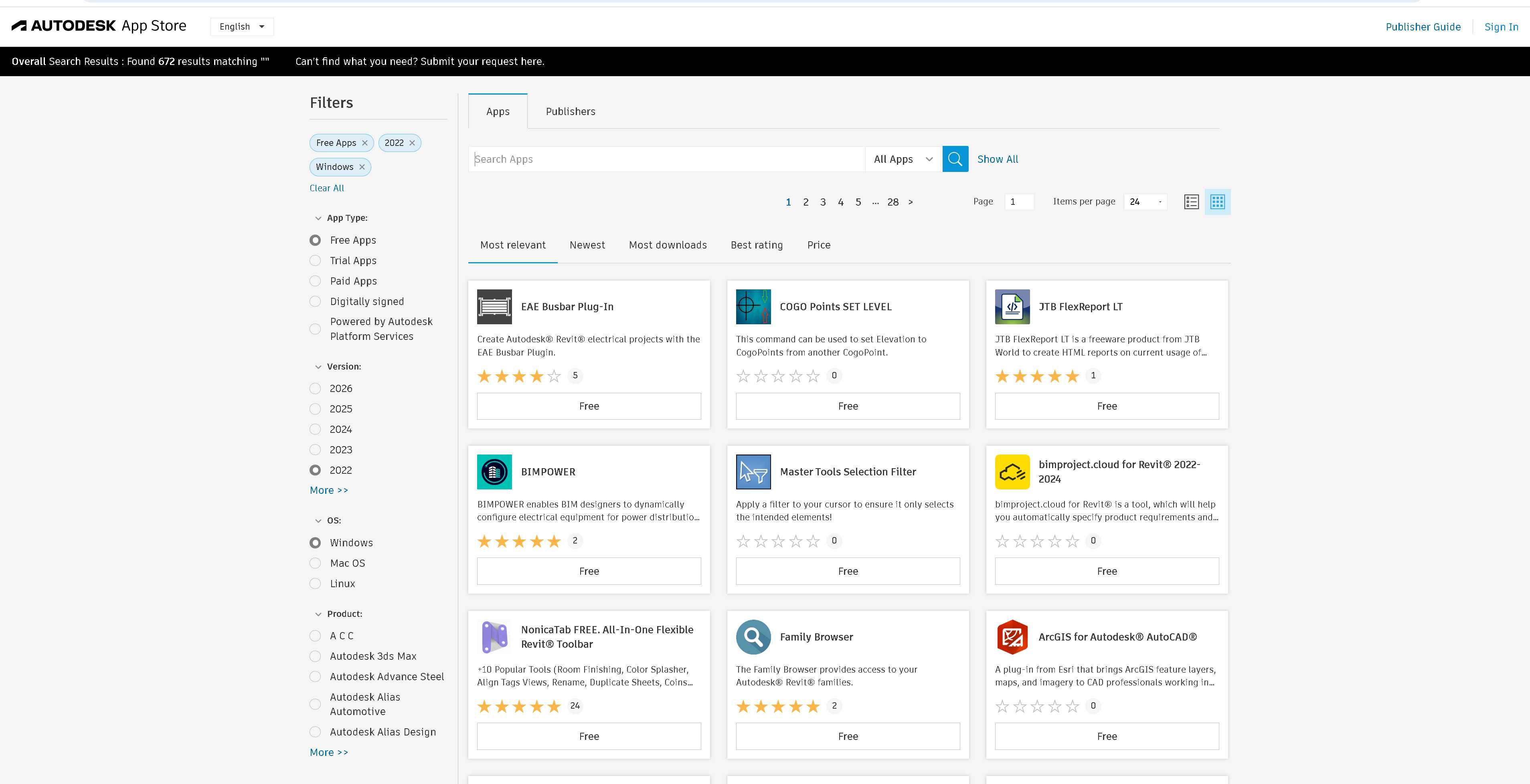Select the grid view layout icon
The image size is (1530, 784).
(1218, 202)
